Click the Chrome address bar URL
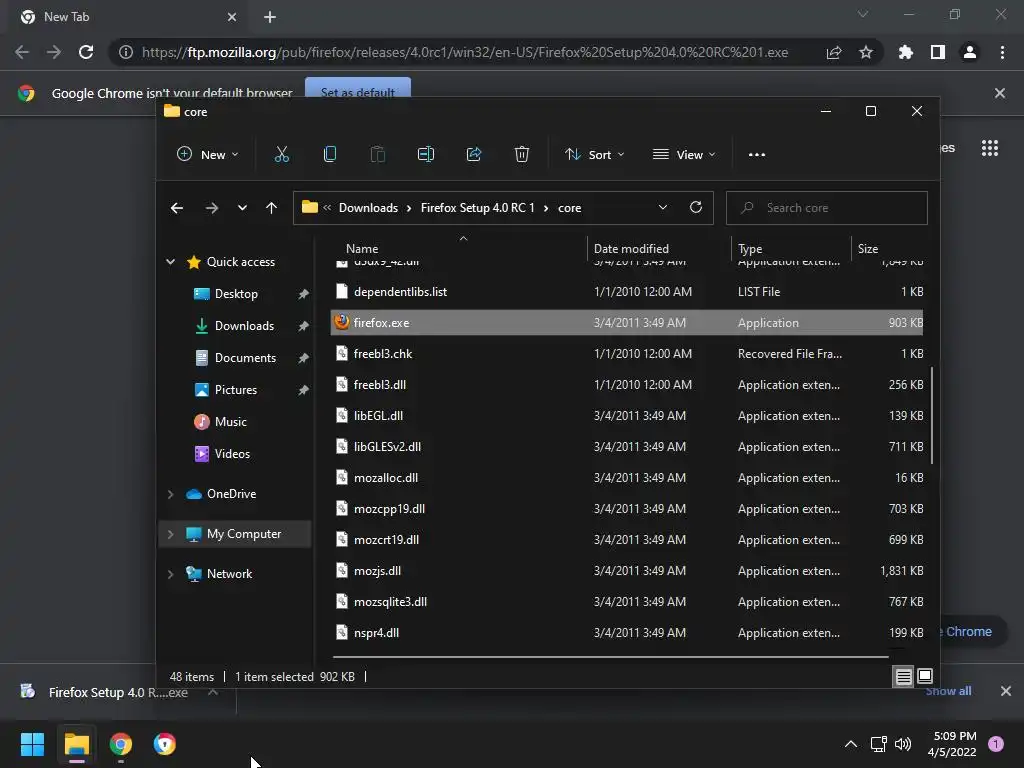Image resolution: width=1024 pixels, height=768 pixels. tap(465, 52)
